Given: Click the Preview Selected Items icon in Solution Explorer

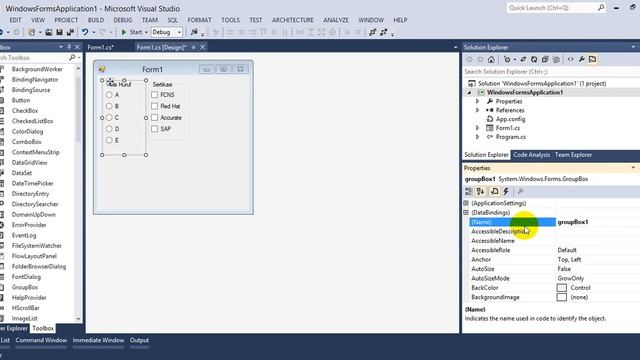Looking at the screenshot, I should click(593, 60).
